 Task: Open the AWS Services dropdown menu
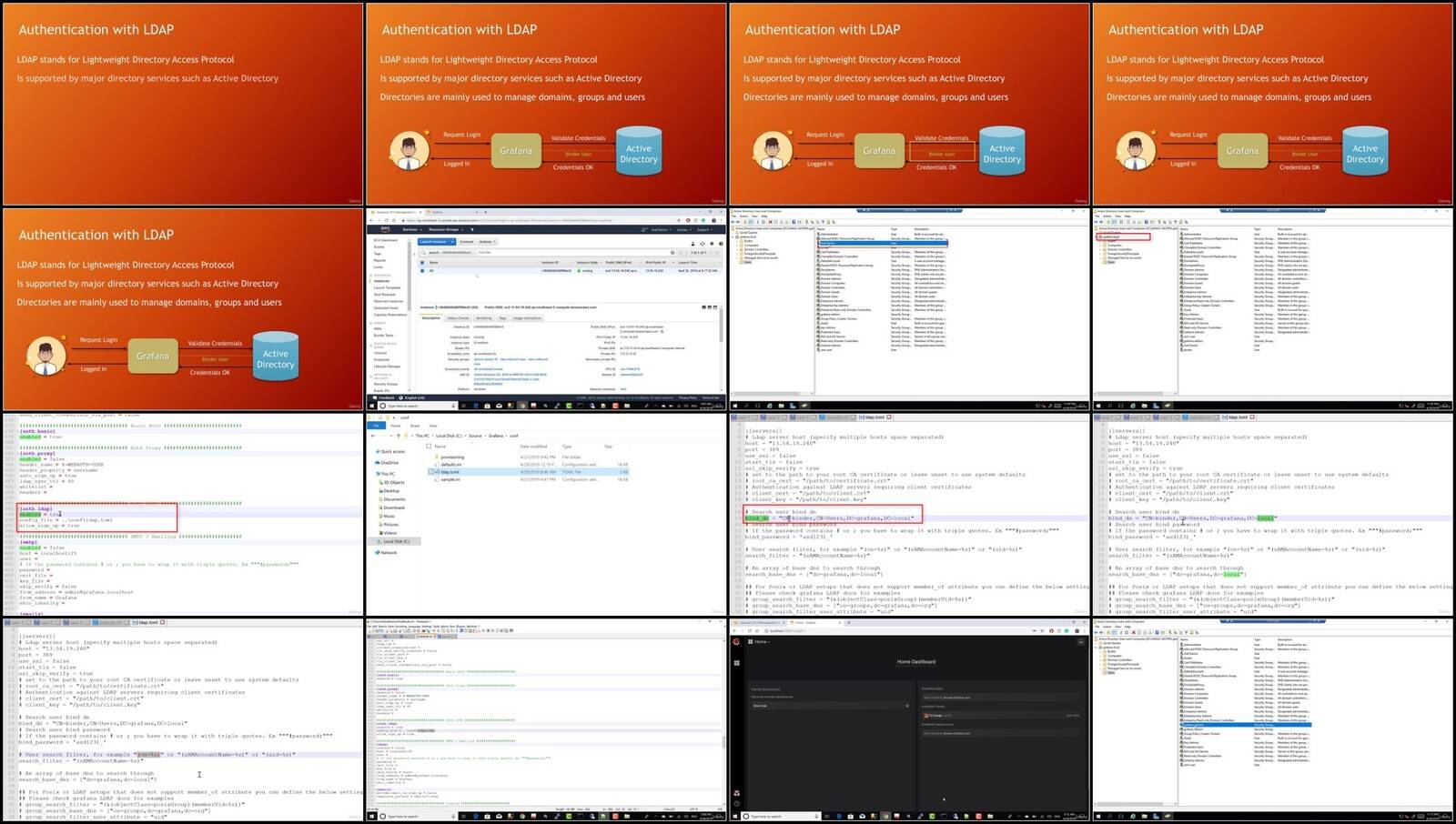412,229
